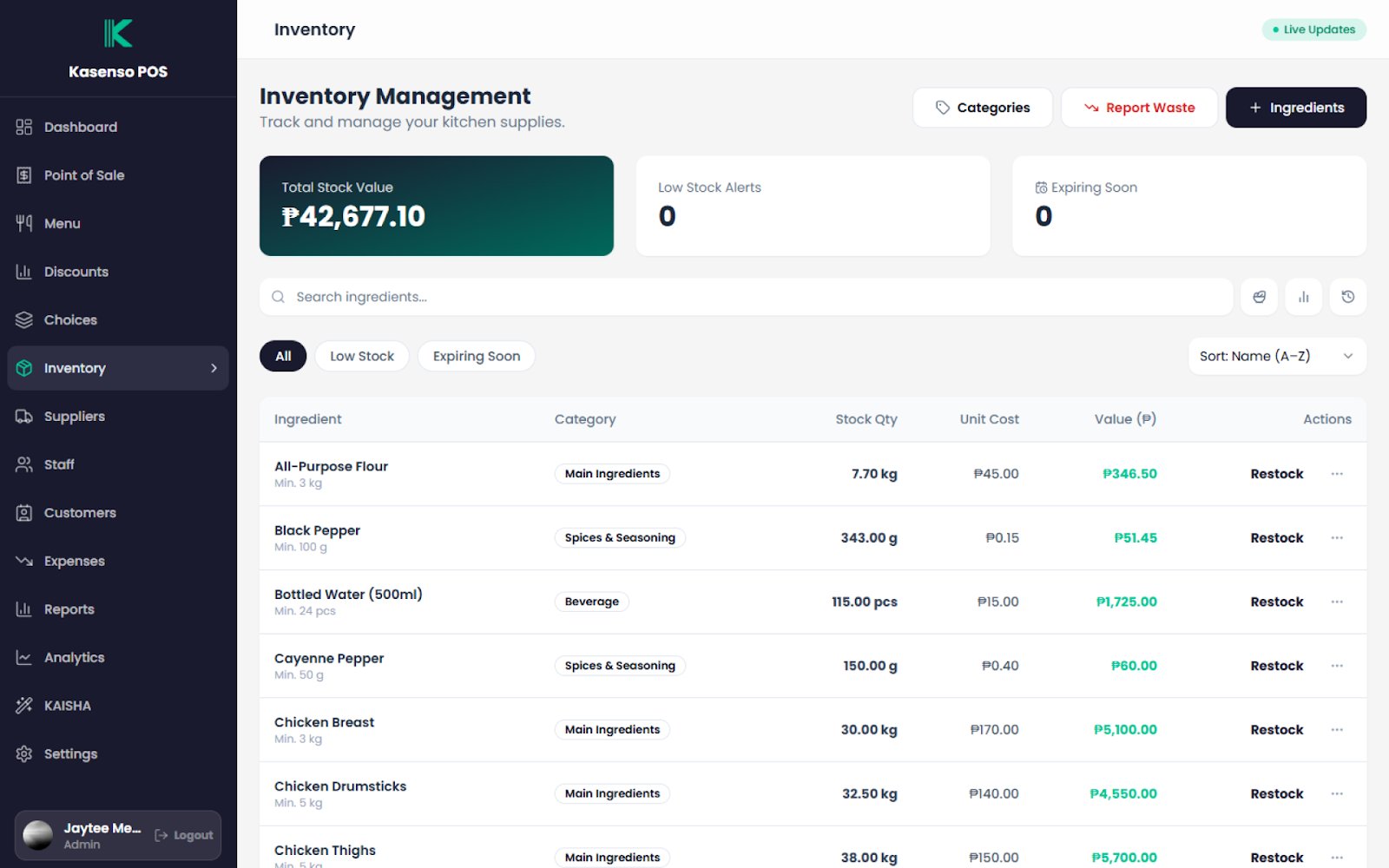This screenshot has width=1389, height=868.
Task: Log out using the Logout button
Action: (184, 835)
